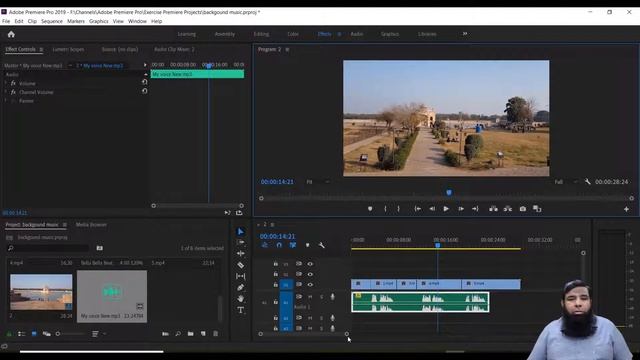Image resolution: width=640 pixels, height=360 pixels.
Task: Add marker in timeline panel
Action: 307,245
